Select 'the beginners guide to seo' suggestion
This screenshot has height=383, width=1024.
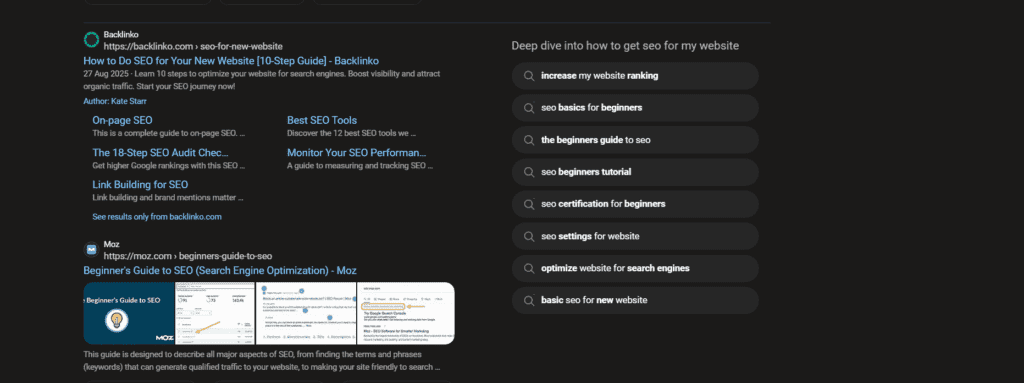pyautogui.click(x=635, y=140)
